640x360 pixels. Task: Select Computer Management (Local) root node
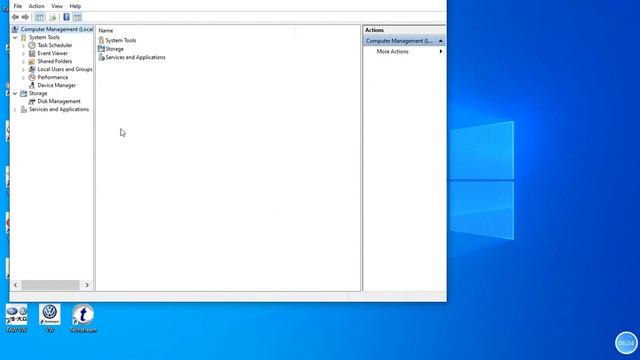[x=57, y=29]
